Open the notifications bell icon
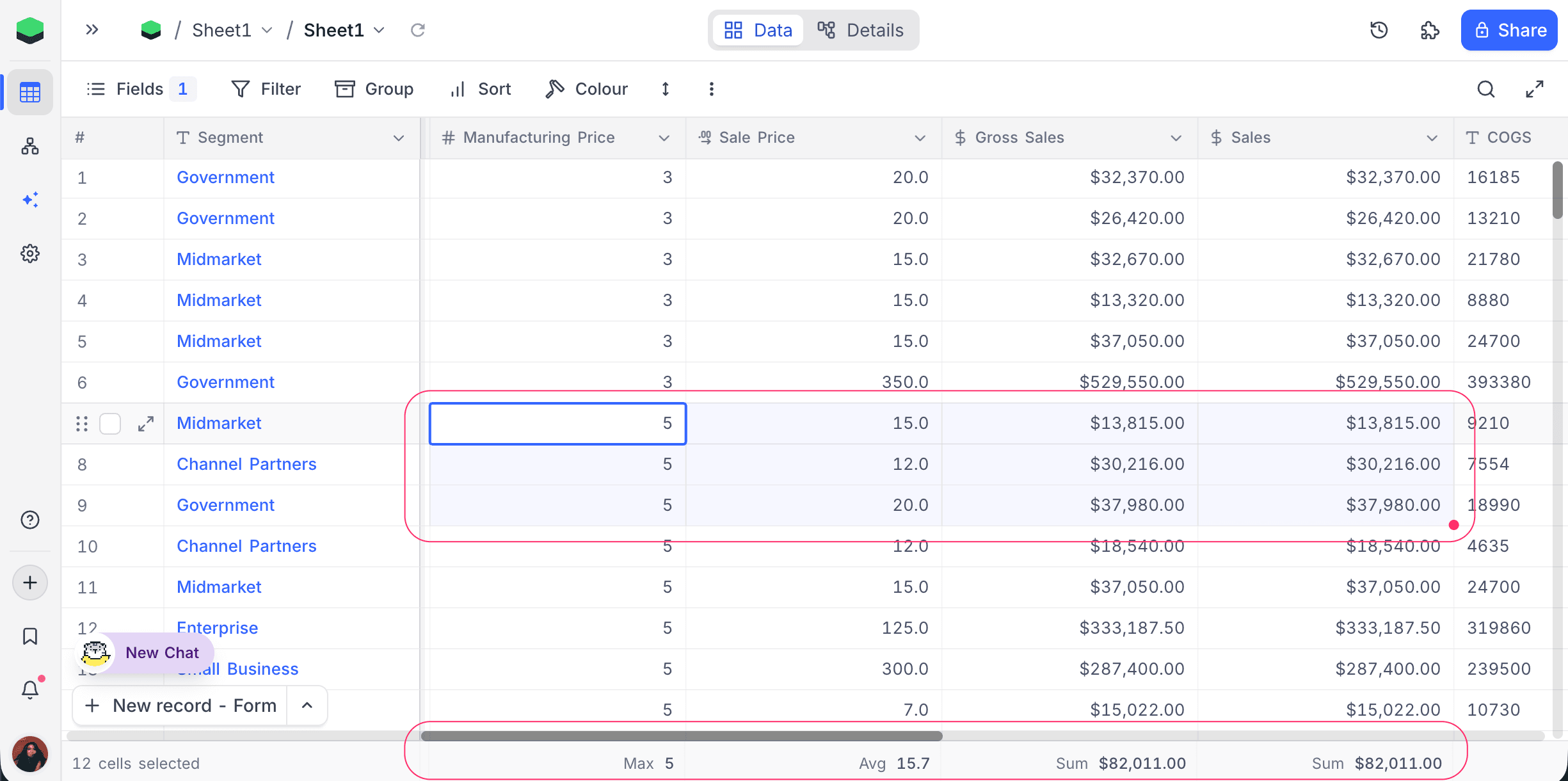The width and height of the screenshot is (1568, 781). [30, 689]
